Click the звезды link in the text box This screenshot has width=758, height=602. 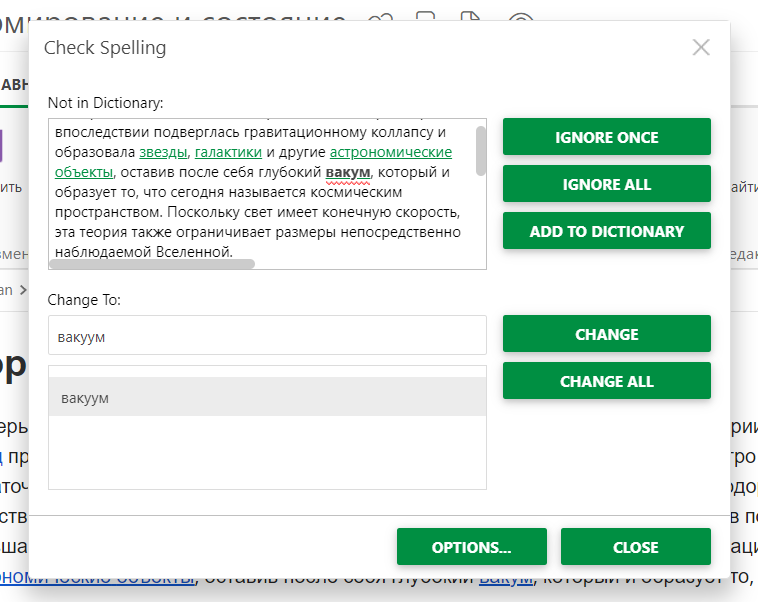pyautogui.click(x=163, y=152)
